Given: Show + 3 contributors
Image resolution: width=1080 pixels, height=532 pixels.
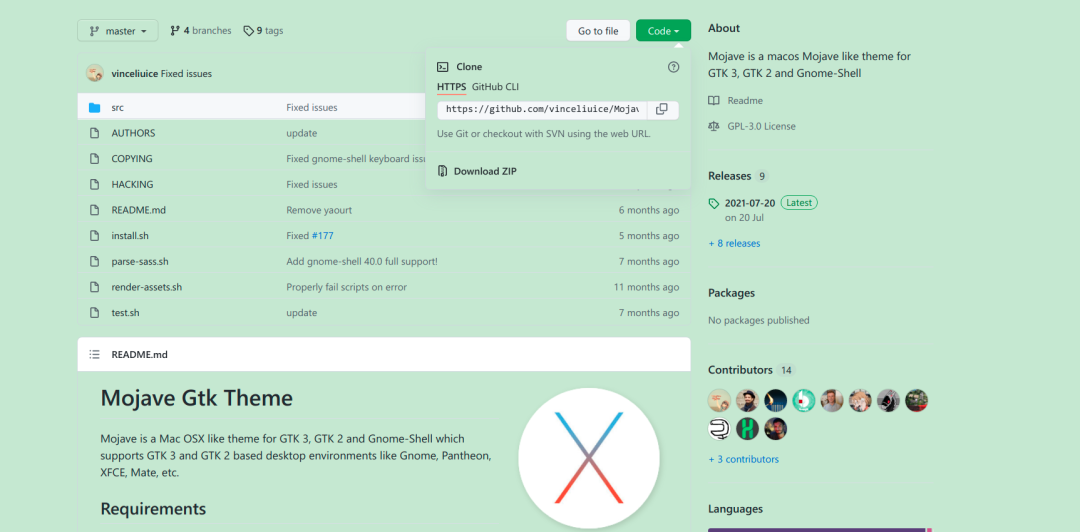Looking at the screenshot, I should pos(743,459).
